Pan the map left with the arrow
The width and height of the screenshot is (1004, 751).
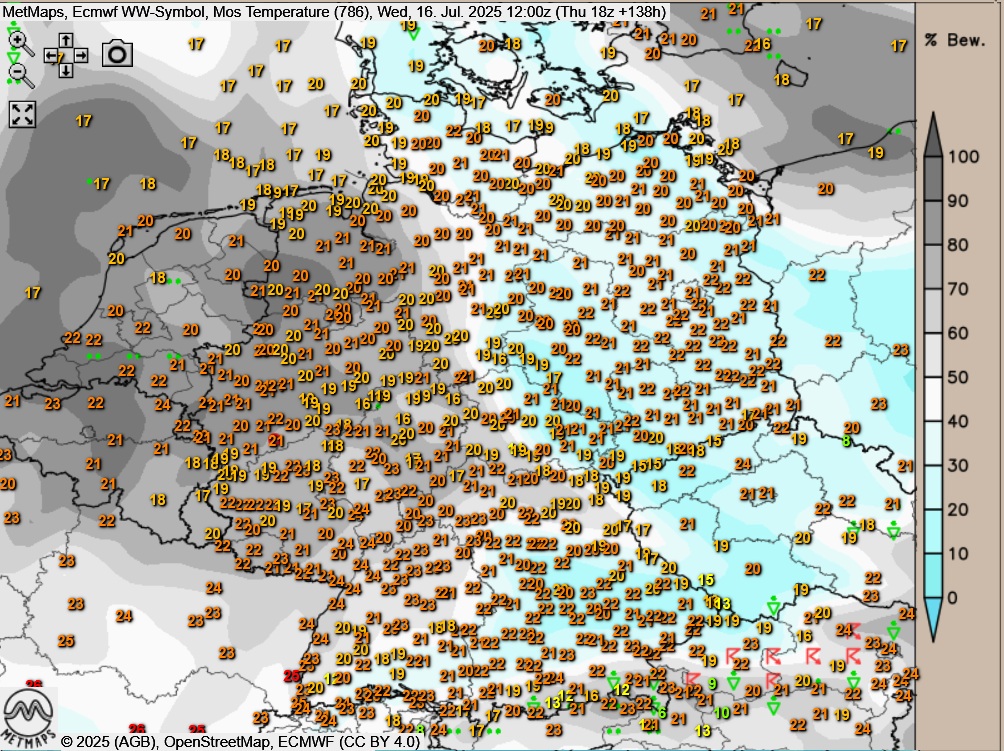(x=52, y=56)
